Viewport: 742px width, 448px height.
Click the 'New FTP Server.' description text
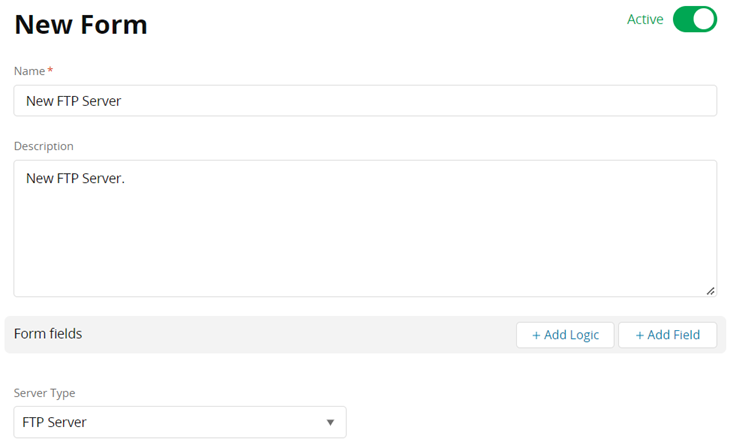coord(75,179)
